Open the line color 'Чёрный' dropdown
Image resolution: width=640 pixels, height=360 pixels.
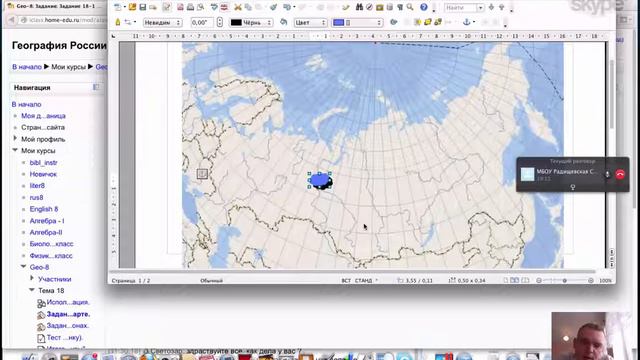coord(251,22)
